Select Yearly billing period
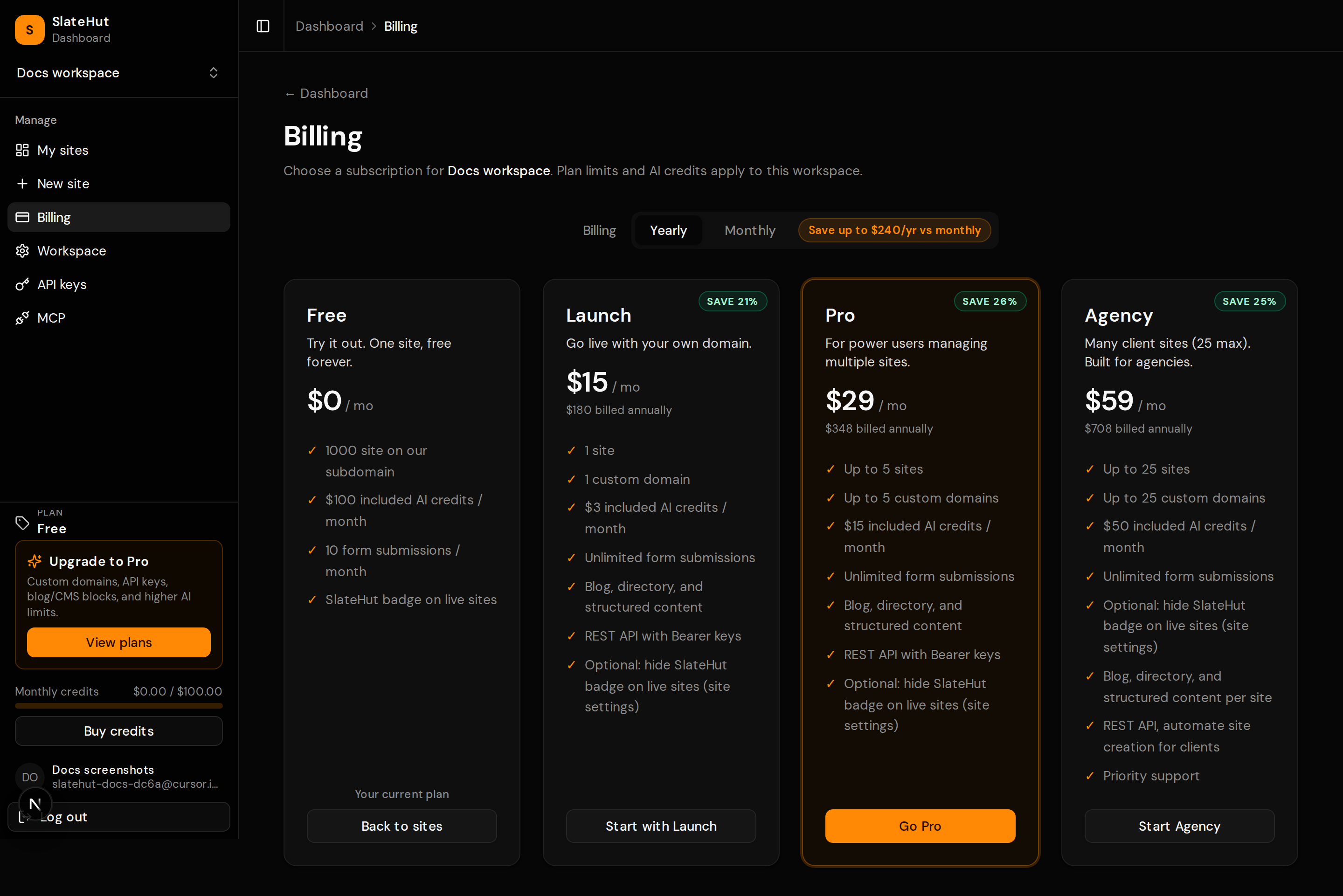This screenshot has width=1343, height=896. tap(668, 230)
